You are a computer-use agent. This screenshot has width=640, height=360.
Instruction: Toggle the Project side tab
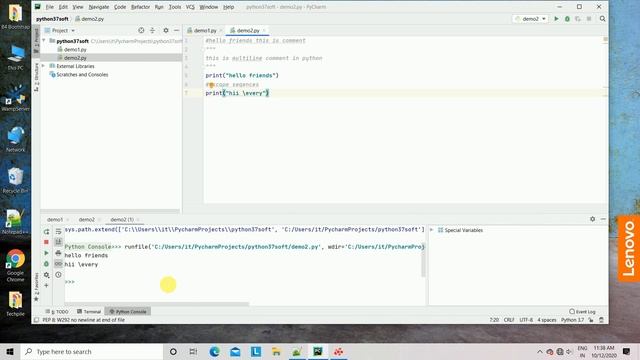tap(36, 41)
